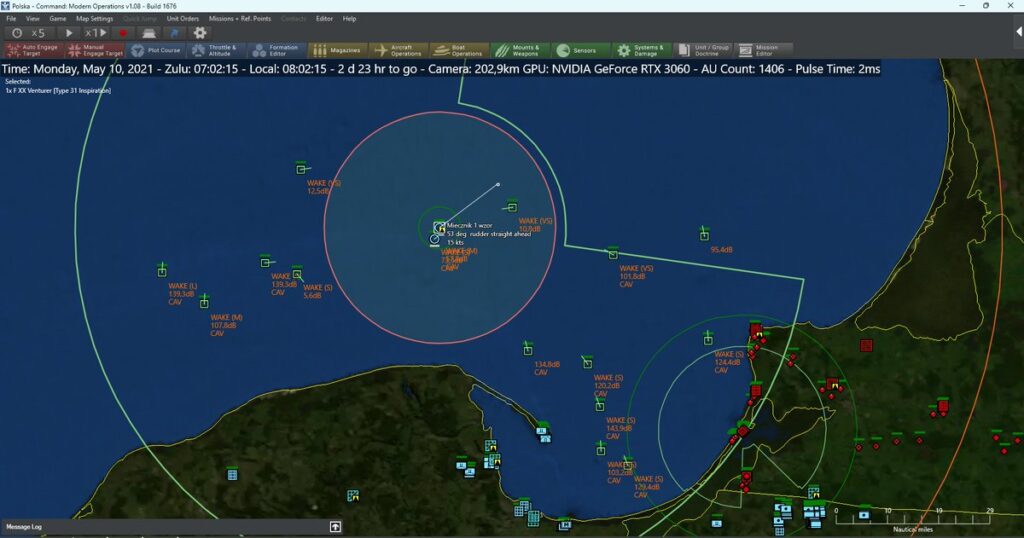This screenshot has width=1024, height=538.
Task: Click the Sensors button
Action: pos(578,50)
